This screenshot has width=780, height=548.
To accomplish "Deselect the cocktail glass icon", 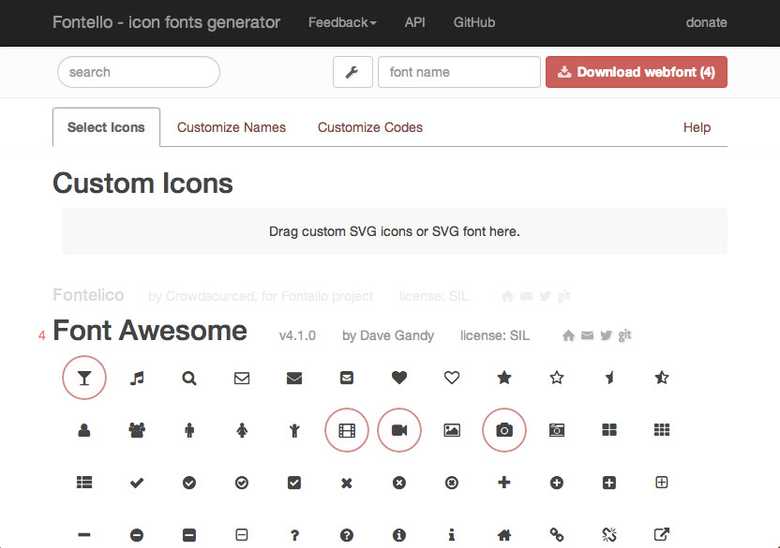I will click(x=84, y=378).
